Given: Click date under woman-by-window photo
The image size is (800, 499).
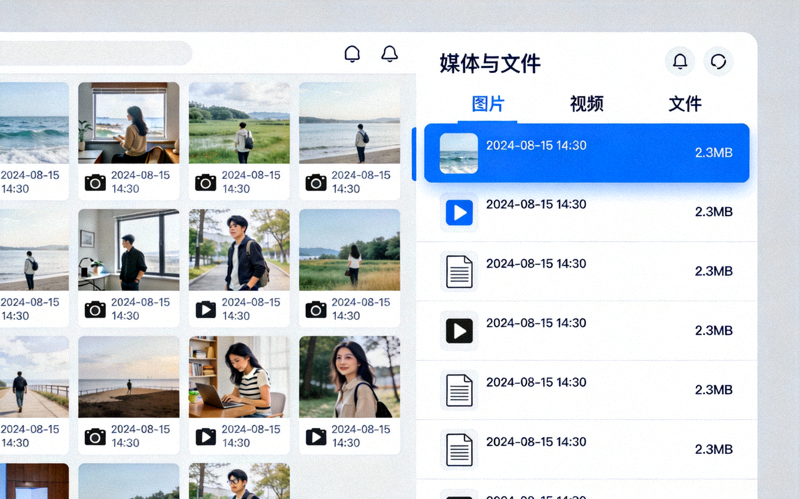Looking at the screenshot, I should (x=140, y=182).
